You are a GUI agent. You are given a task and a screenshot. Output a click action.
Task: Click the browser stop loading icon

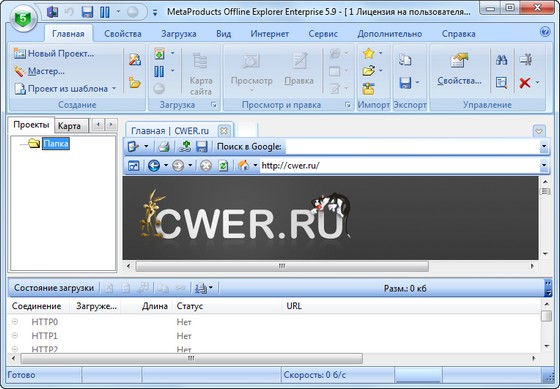tap(206, 165)
